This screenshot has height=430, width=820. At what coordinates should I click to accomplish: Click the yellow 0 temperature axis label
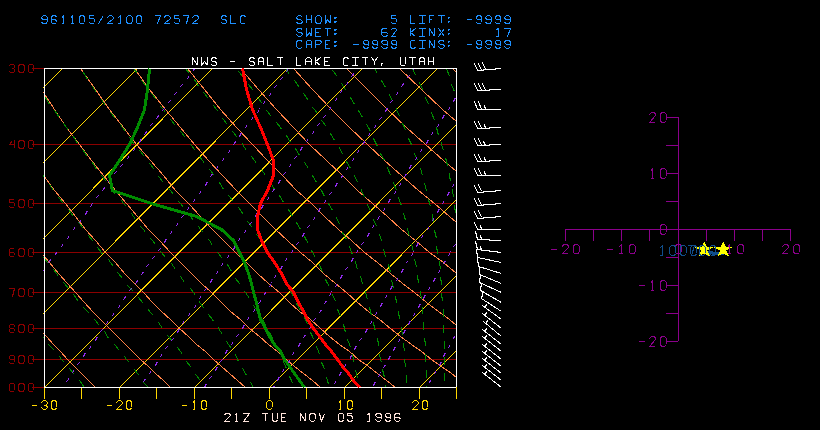270,405
